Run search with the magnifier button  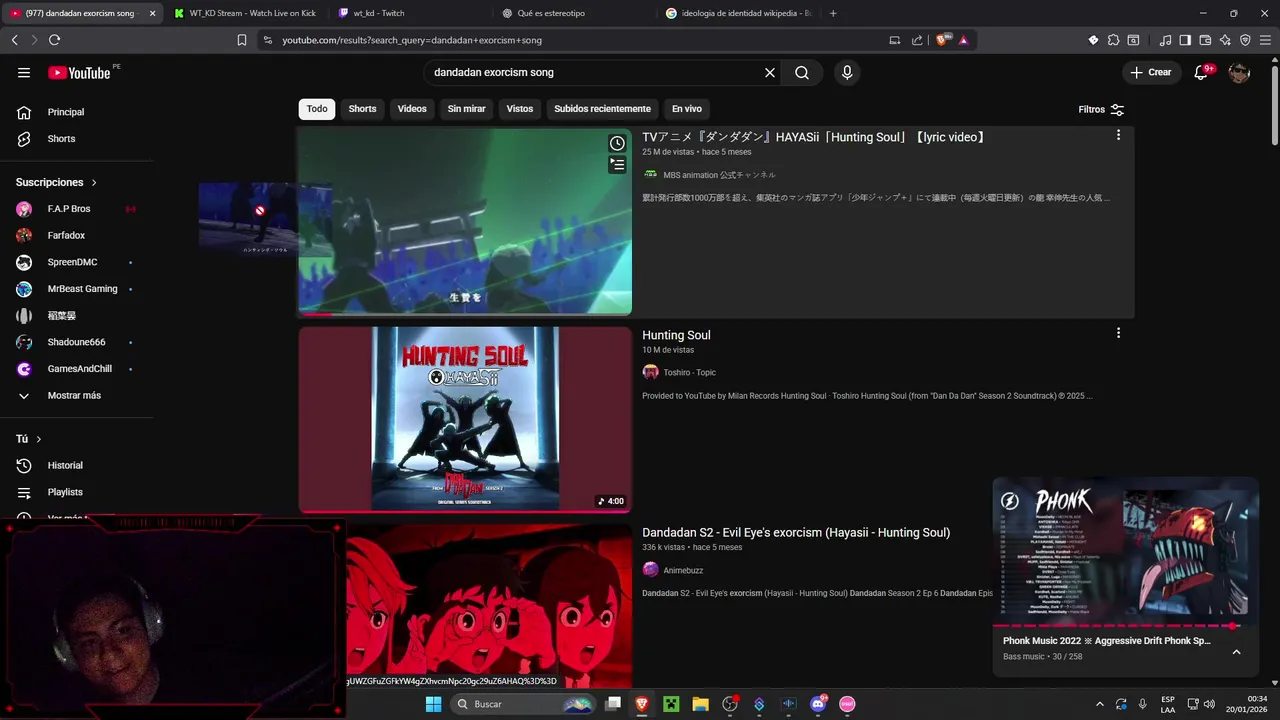click(x=802, y=72)
